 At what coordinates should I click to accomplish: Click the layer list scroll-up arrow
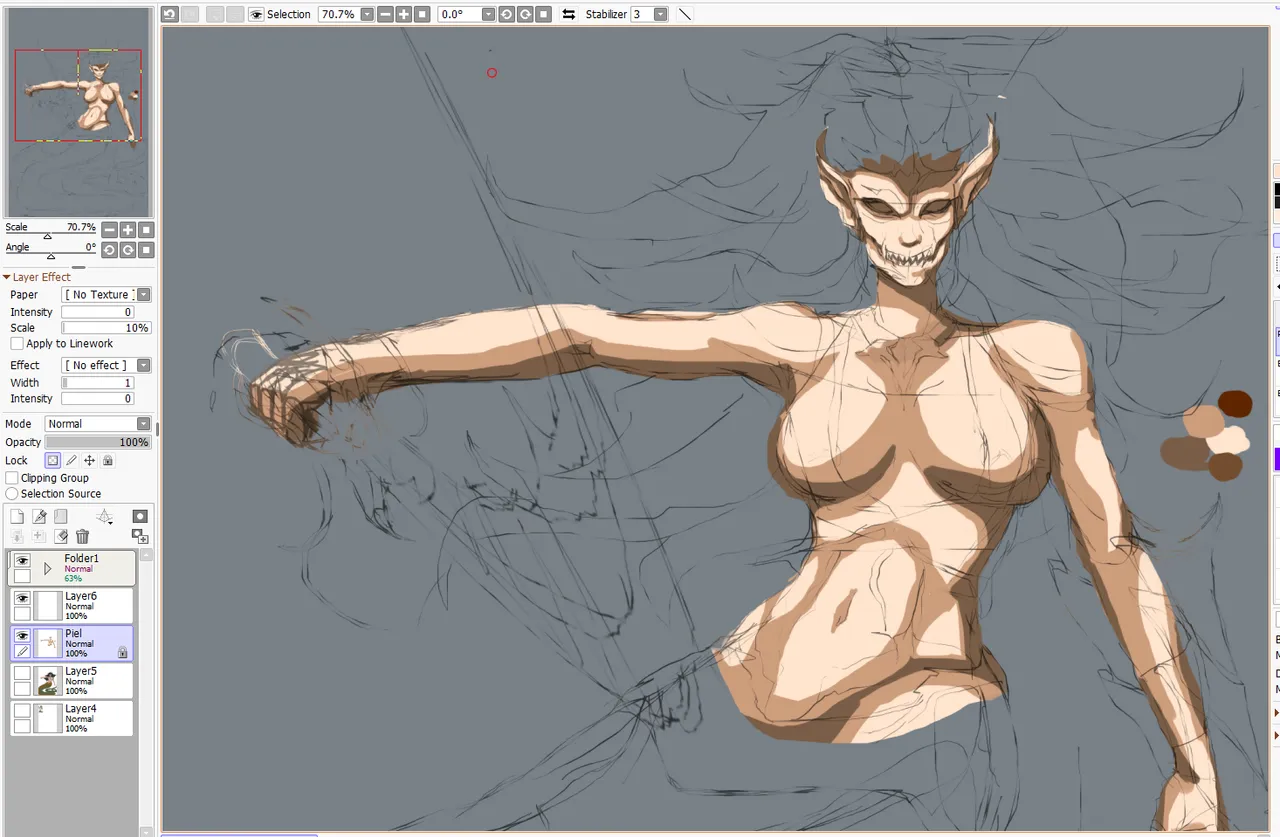click(x=147, y=555)
